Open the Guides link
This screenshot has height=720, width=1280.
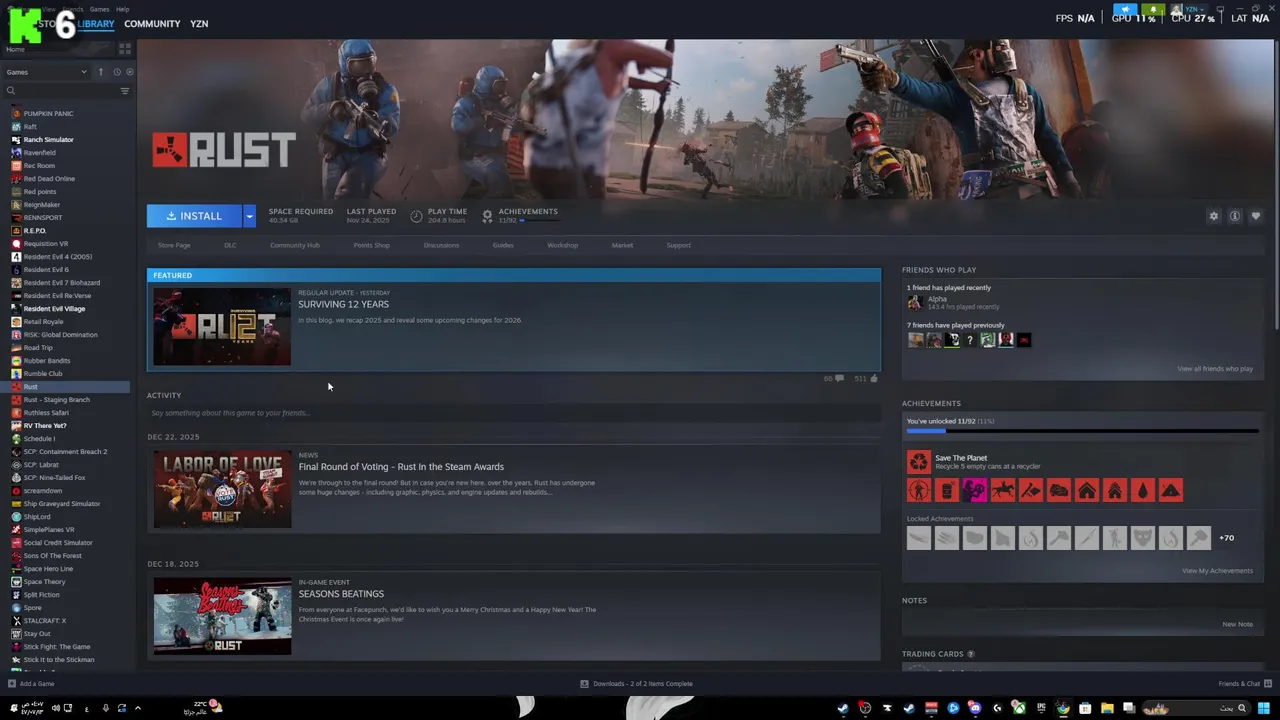503,245
